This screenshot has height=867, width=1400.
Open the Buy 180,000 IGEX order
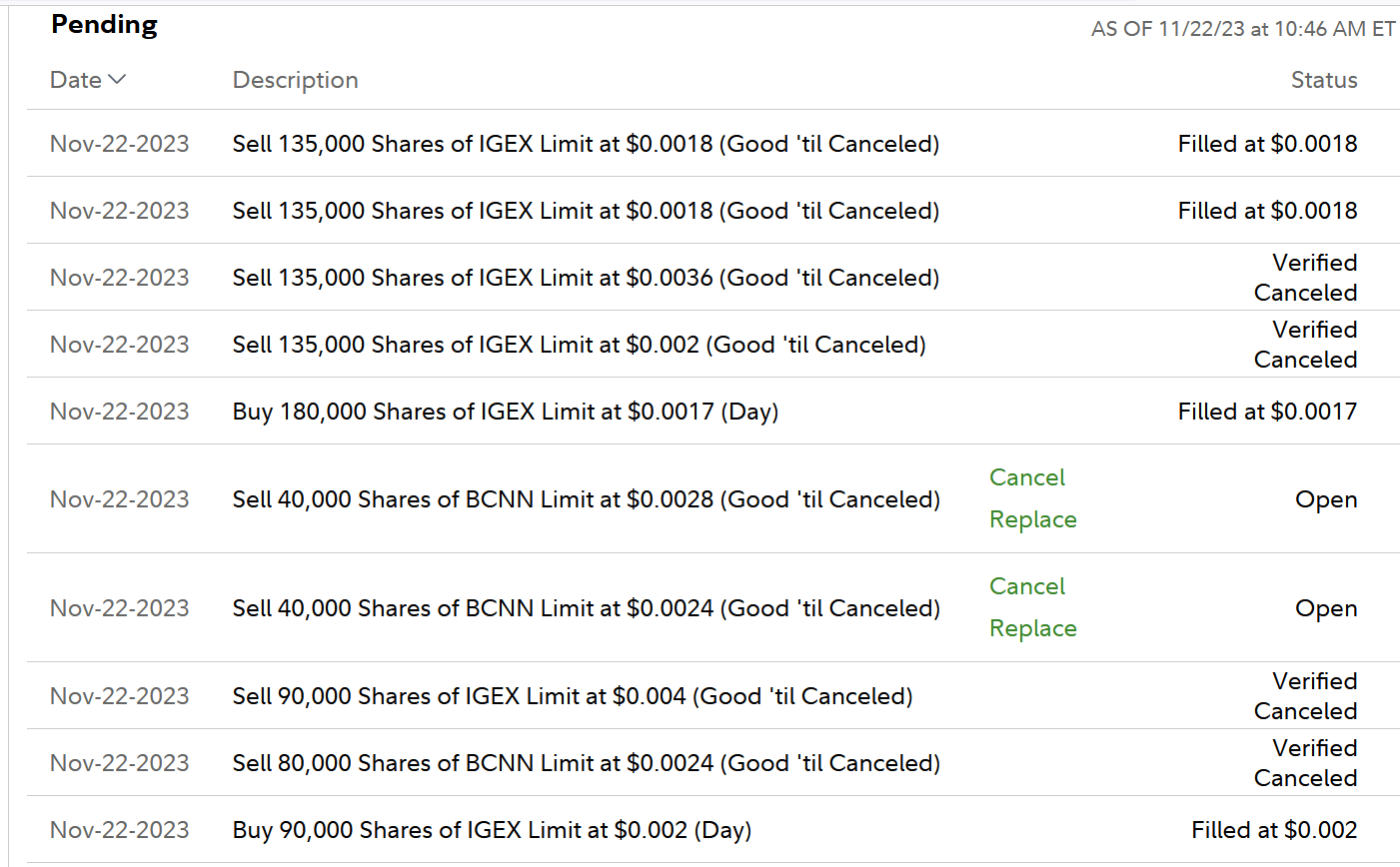click(505, 412)
